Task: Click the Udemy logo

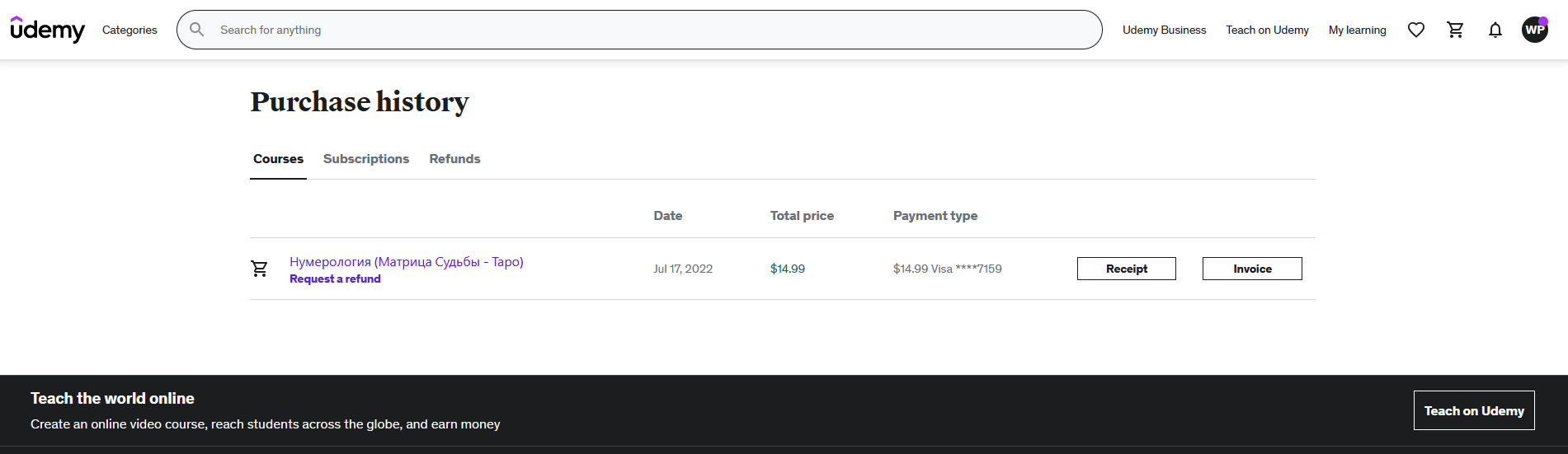Action: click(x=47, y=30)
